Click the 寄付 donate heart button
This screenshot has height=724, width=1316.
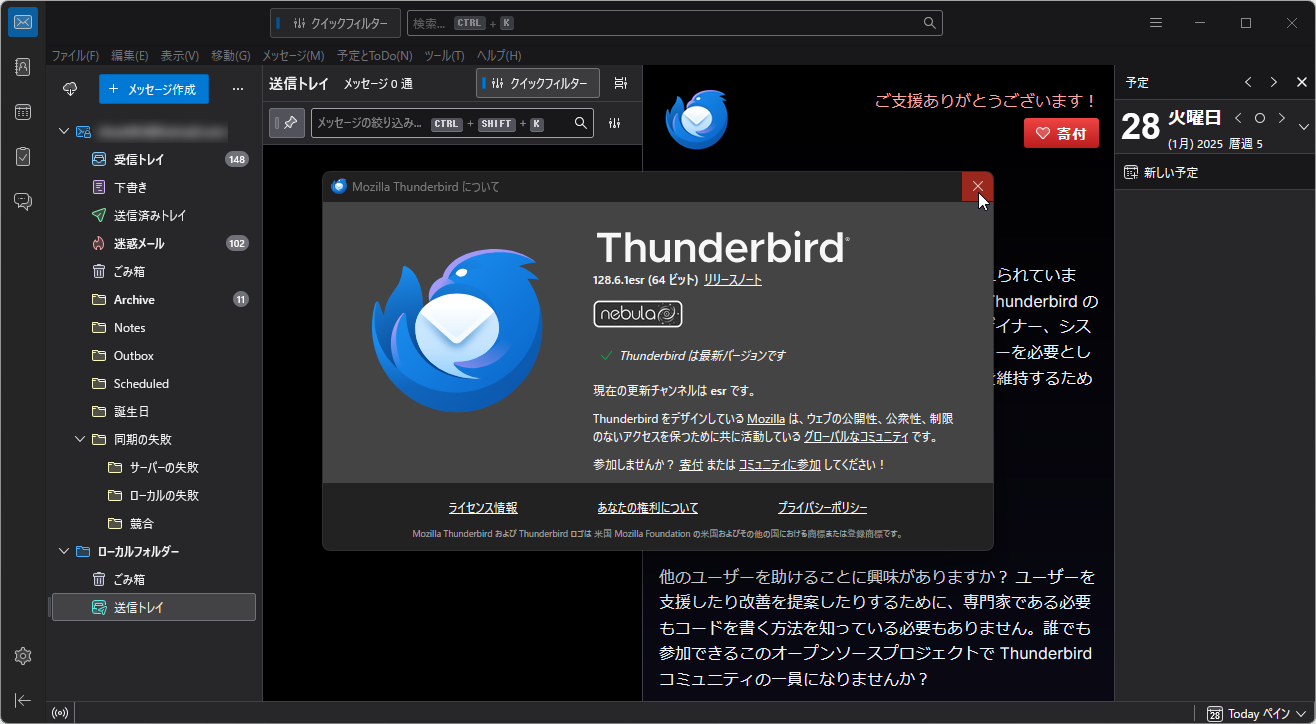point(1060,132)
